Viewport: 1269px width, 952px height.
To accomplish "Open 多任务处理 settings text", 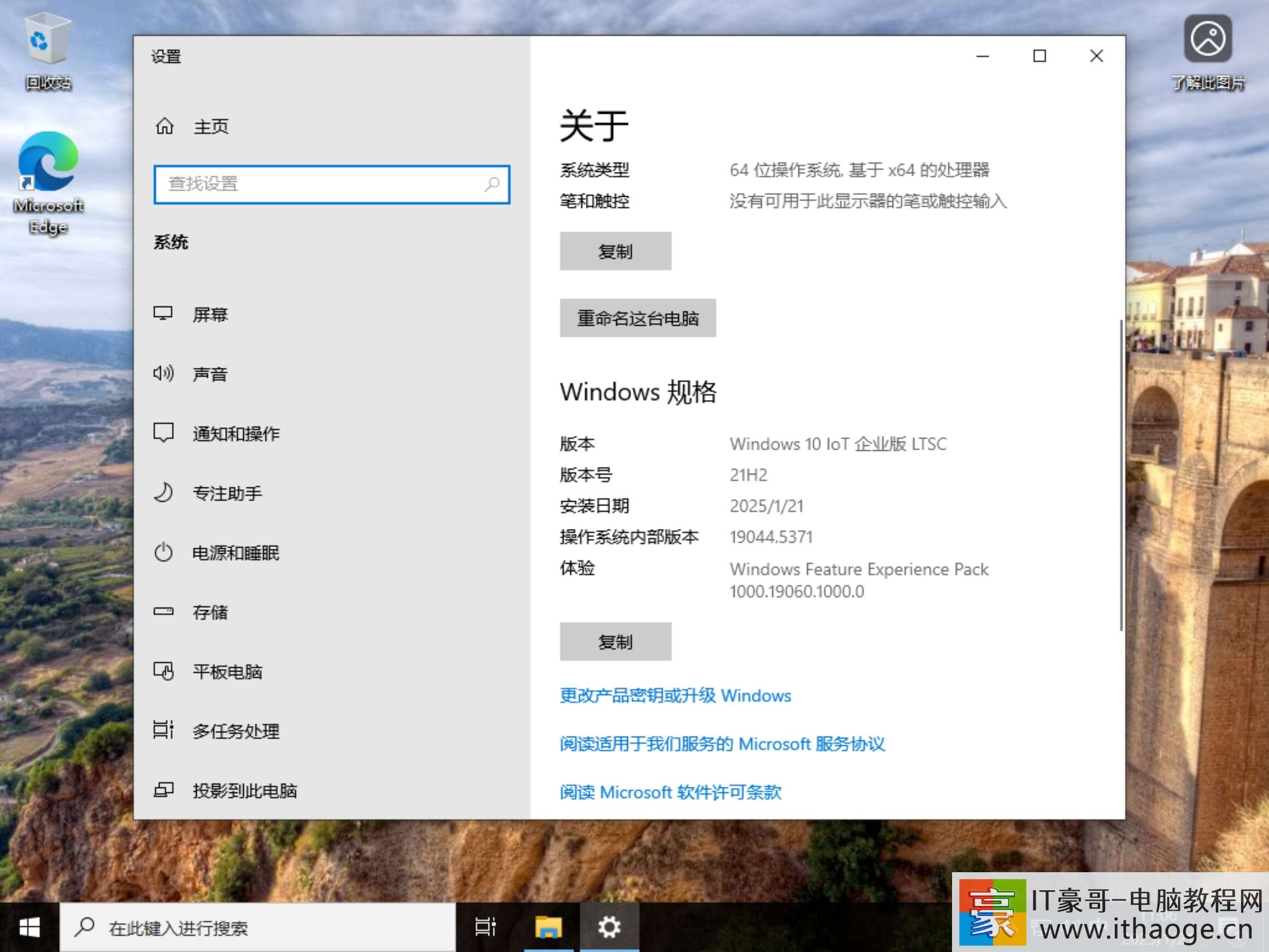I will 236,731.
